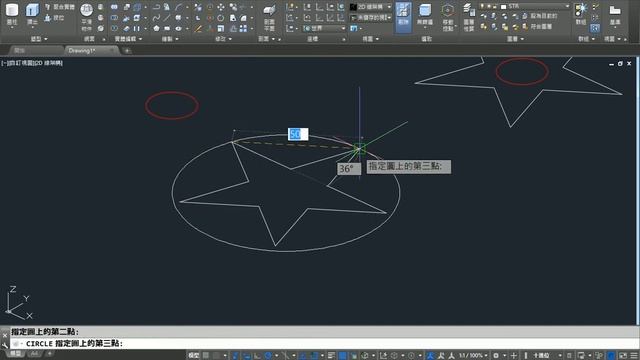The image size is (640, 360).
Task: Toggle lineweight display in status bar
Action: click(331, 356)
